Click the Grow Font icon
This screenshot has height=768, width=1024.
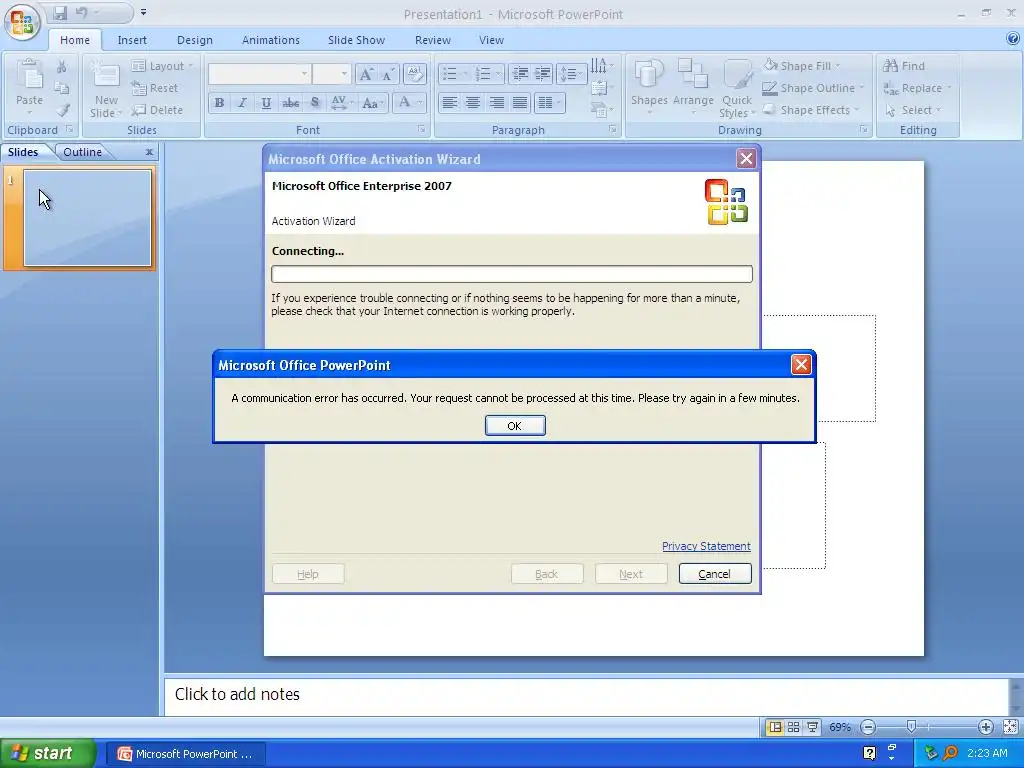(366, 74)
